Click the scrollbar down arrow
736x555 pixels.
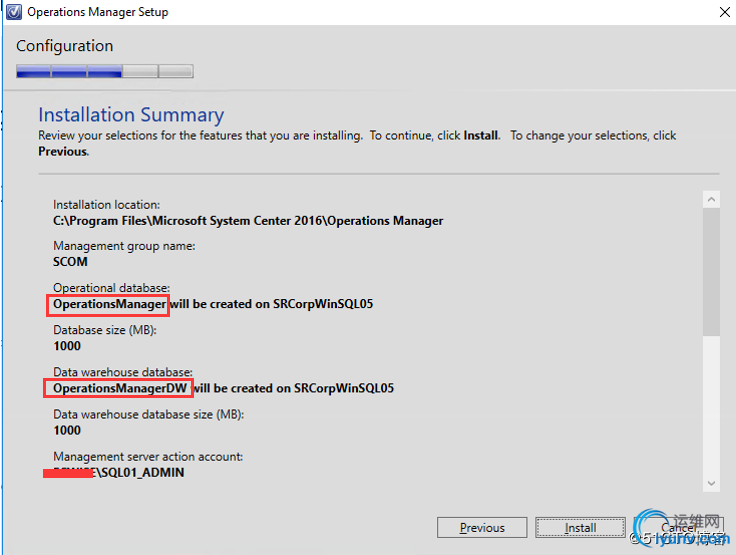[711, 483]
